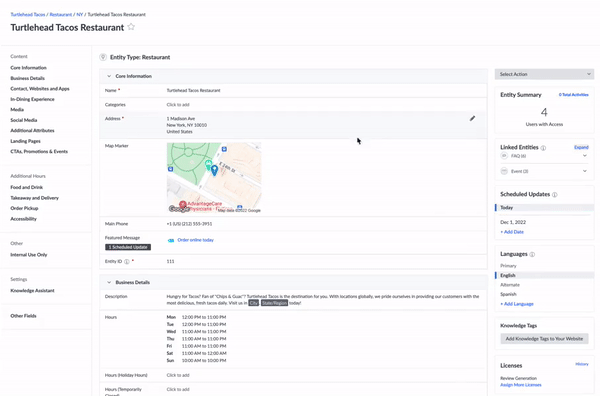Screen dimensions: 600x396
Task: Select English primary language
Action: pyautogui.click(x=545, y=275)
